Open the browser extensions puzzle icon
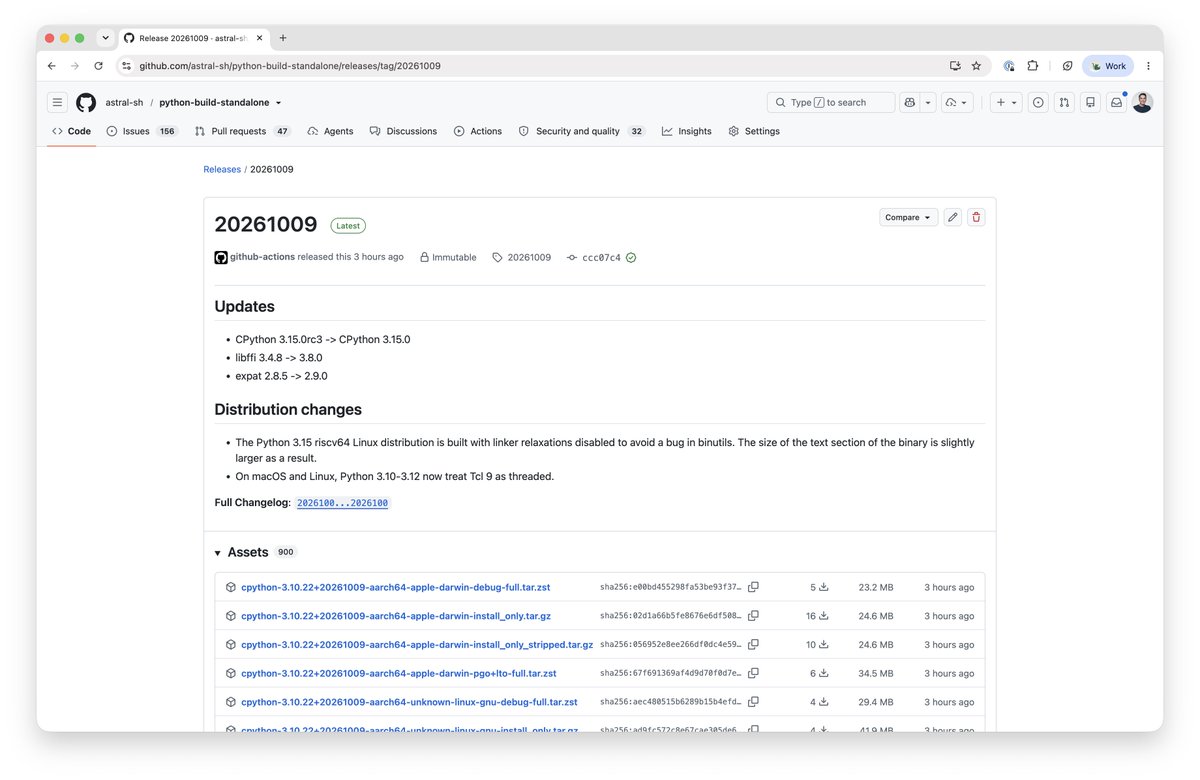 click(x=1033, y=66)
